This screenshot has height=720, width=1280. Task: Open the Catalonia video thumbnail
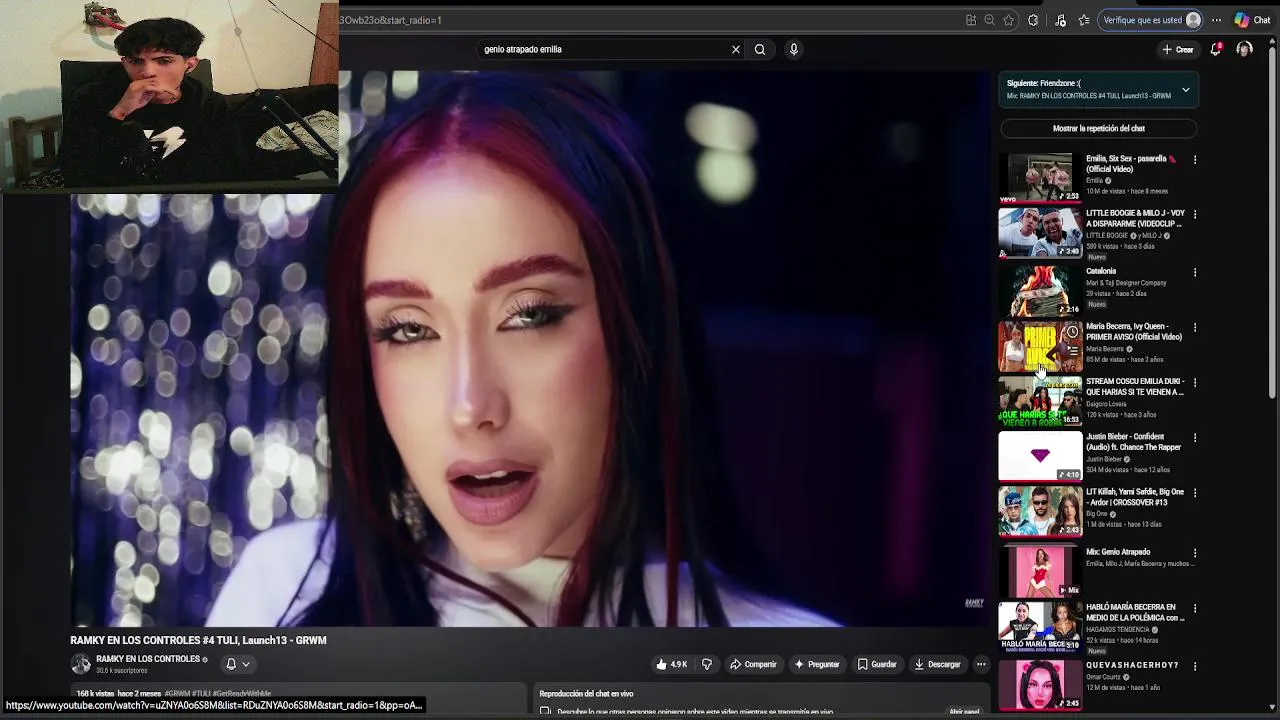[1040, 289]
